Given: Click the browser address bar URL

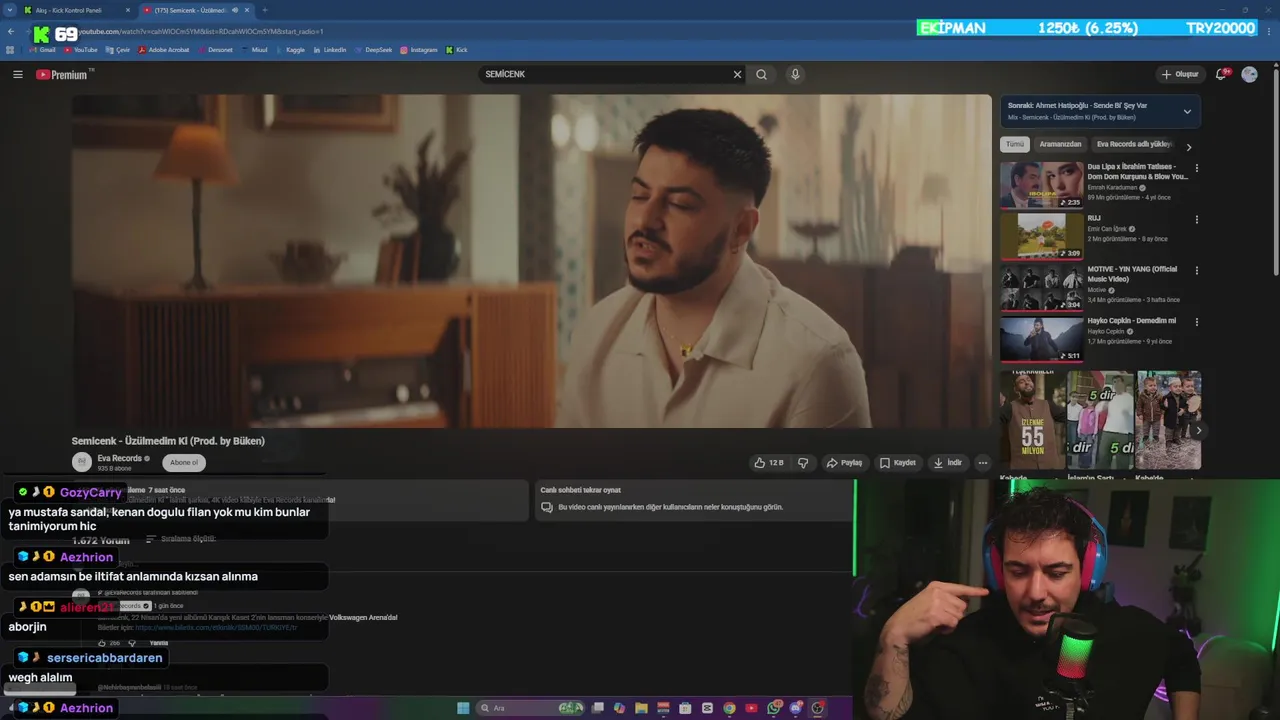Looking at the screenshot, I should coord(200,32).
